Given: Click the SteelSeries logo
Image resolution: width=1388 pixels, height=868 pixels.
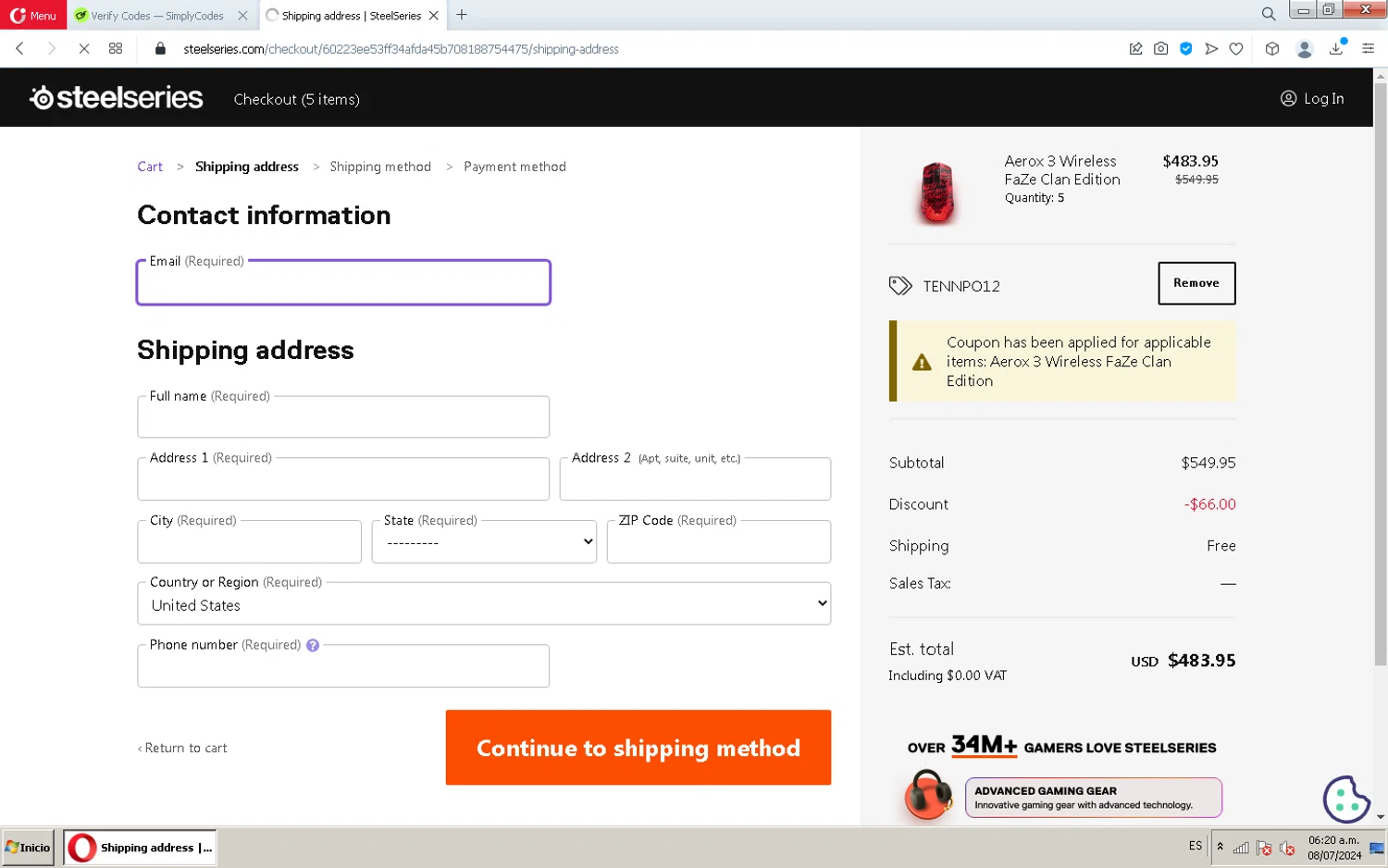Looking at the screenshot, I should click(116, 97).
